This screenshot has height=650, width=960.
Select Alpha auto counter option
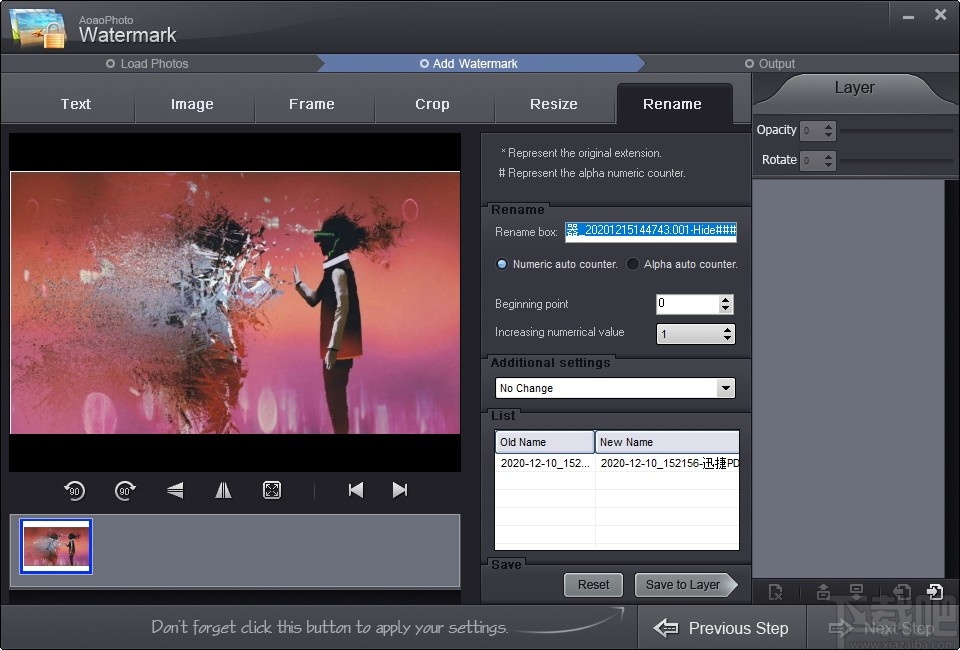(x=633, y=264)
